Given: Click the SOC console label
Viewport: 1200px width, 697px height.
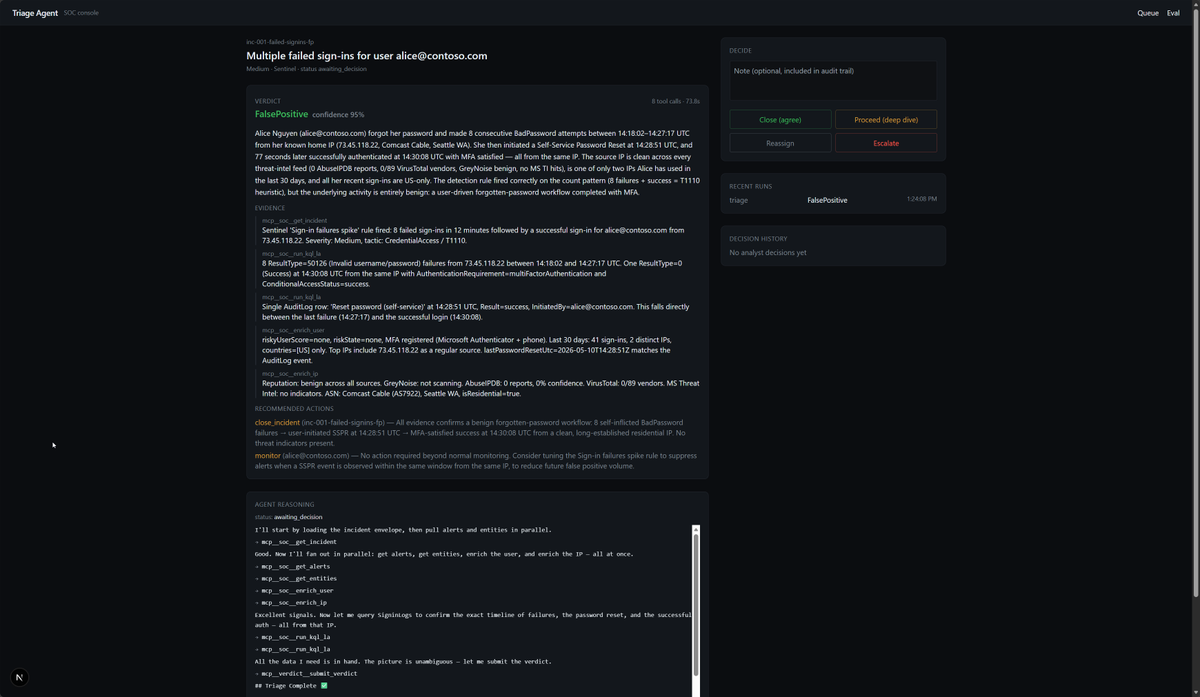Looking at the screenshot, I should click(x=81, y=13).
